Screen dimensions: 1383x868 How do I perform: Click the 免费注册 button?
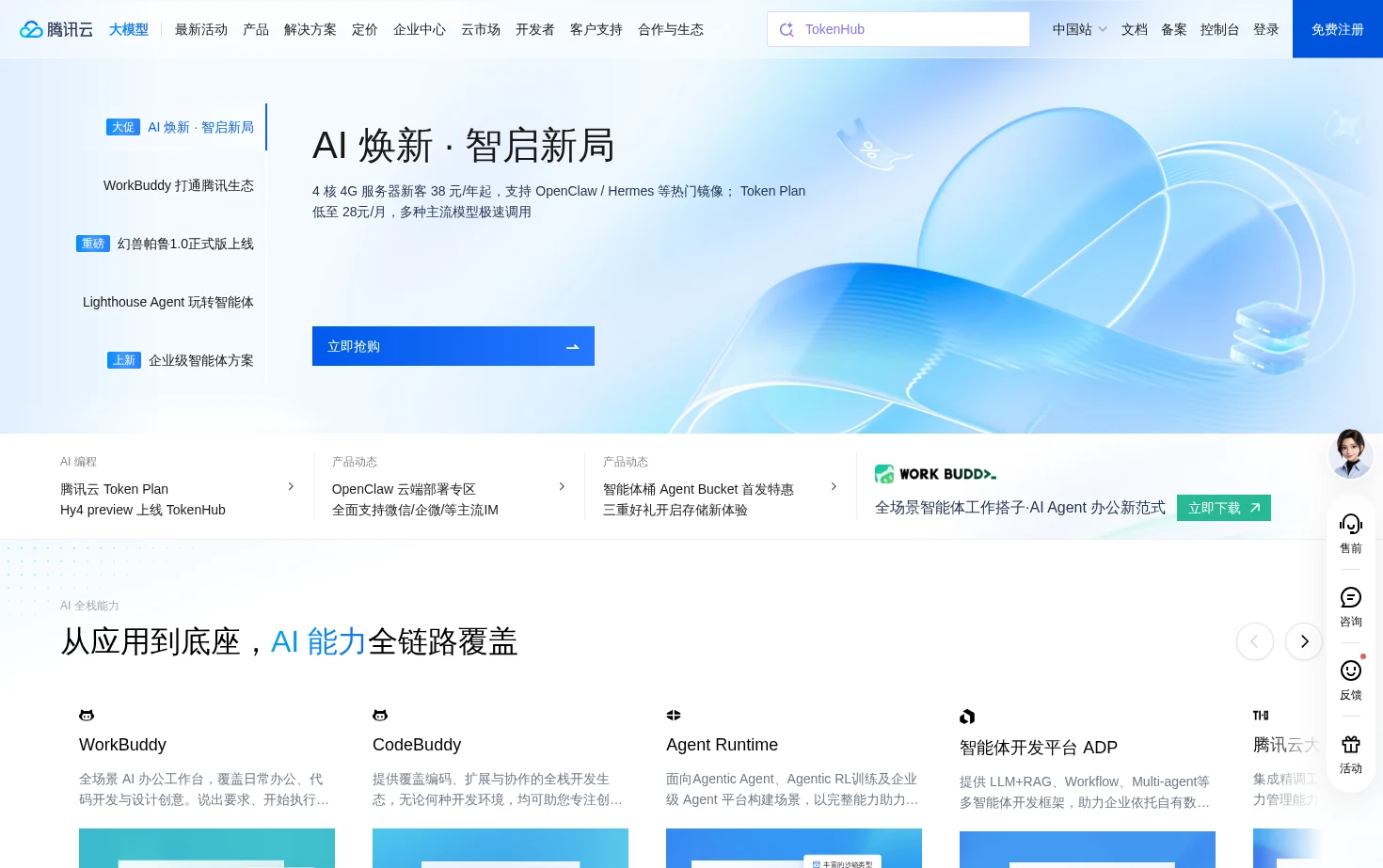click(1338, 29)
